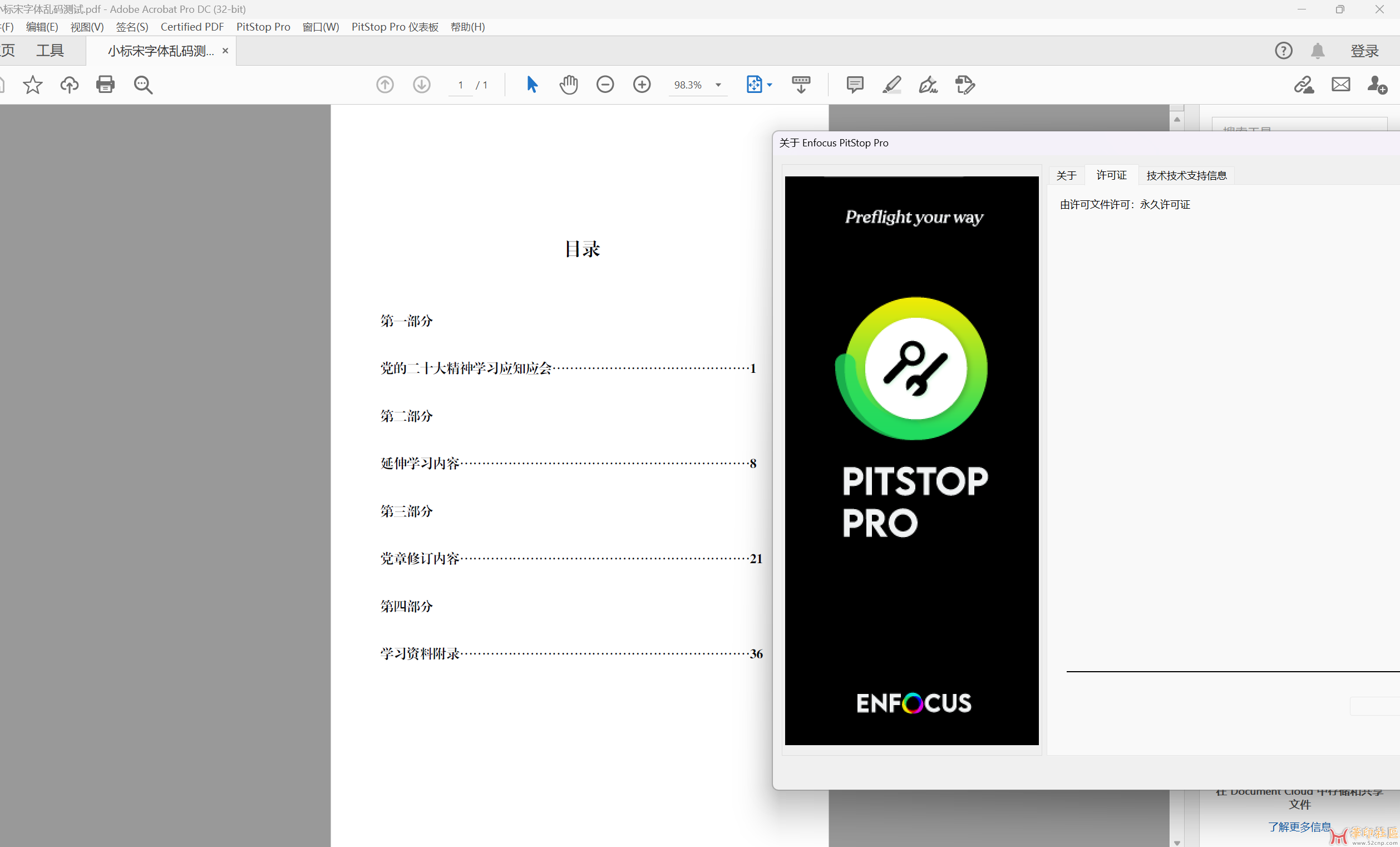
Task: Select the highlight text pen
Action: [x=891, y=85]
